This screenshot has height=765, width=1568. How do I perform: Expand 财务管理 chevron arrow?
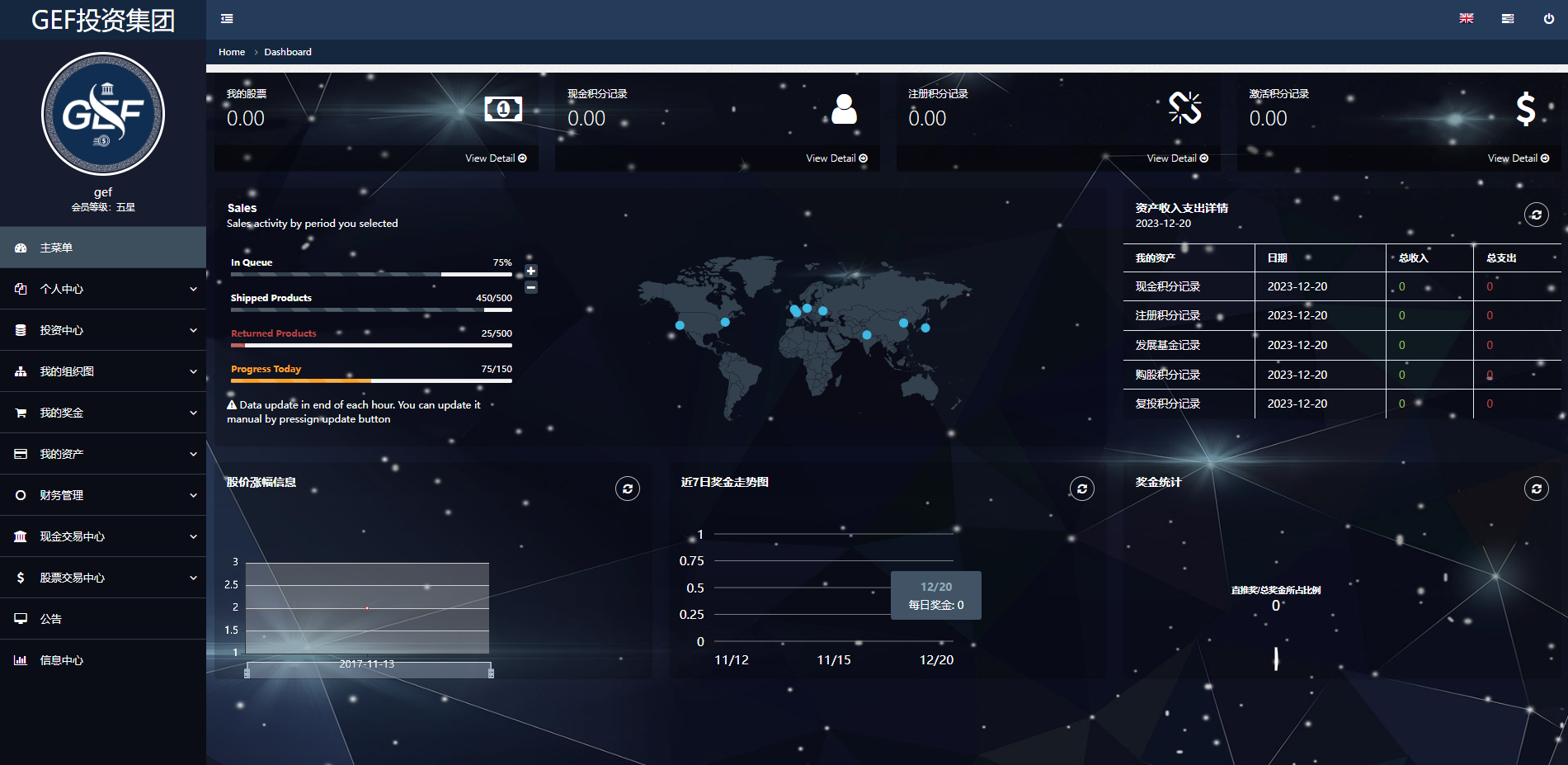[193, 495]
